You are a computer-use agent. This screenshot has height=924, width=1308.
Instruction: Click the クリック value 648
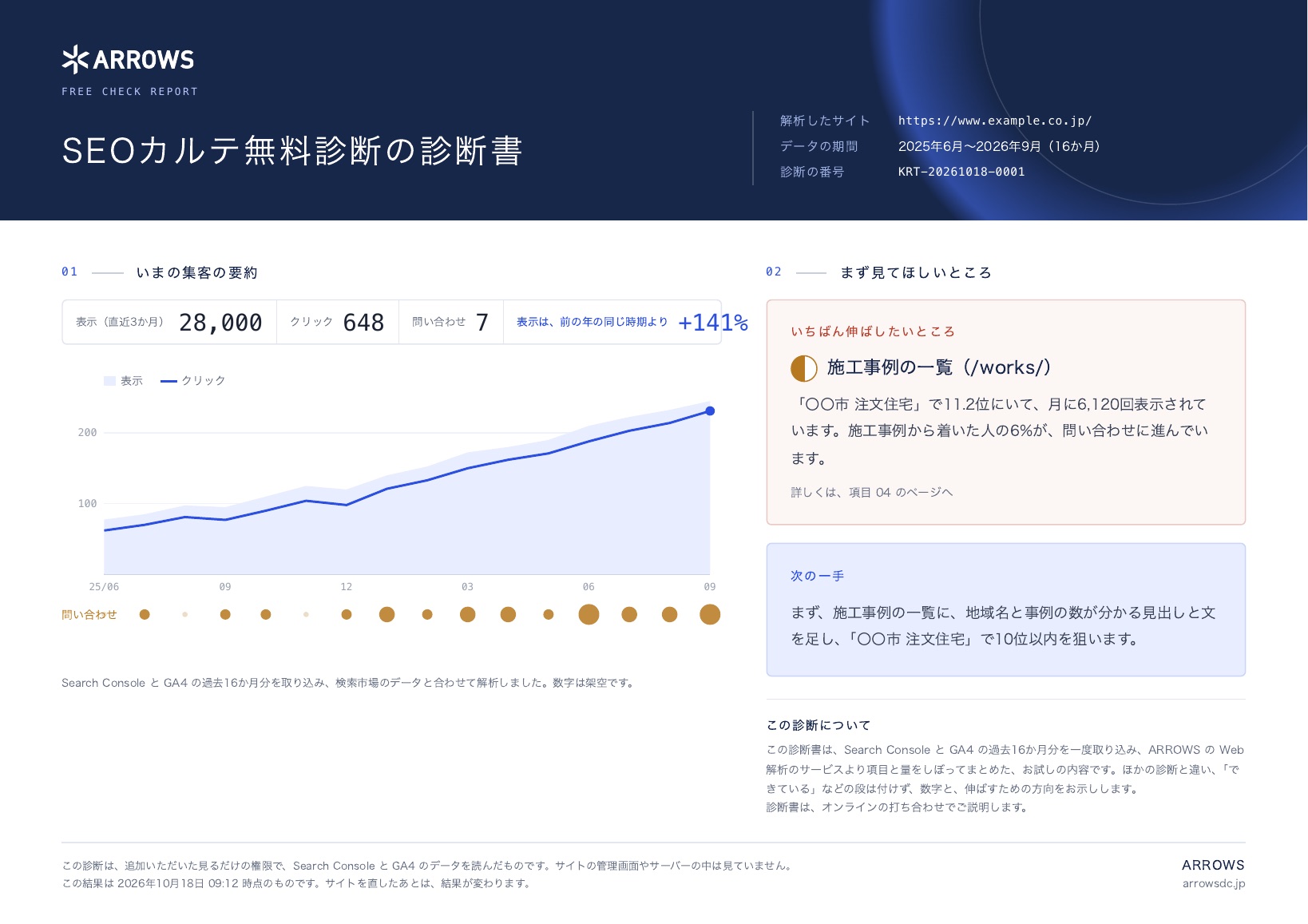(x=363, y=323)
